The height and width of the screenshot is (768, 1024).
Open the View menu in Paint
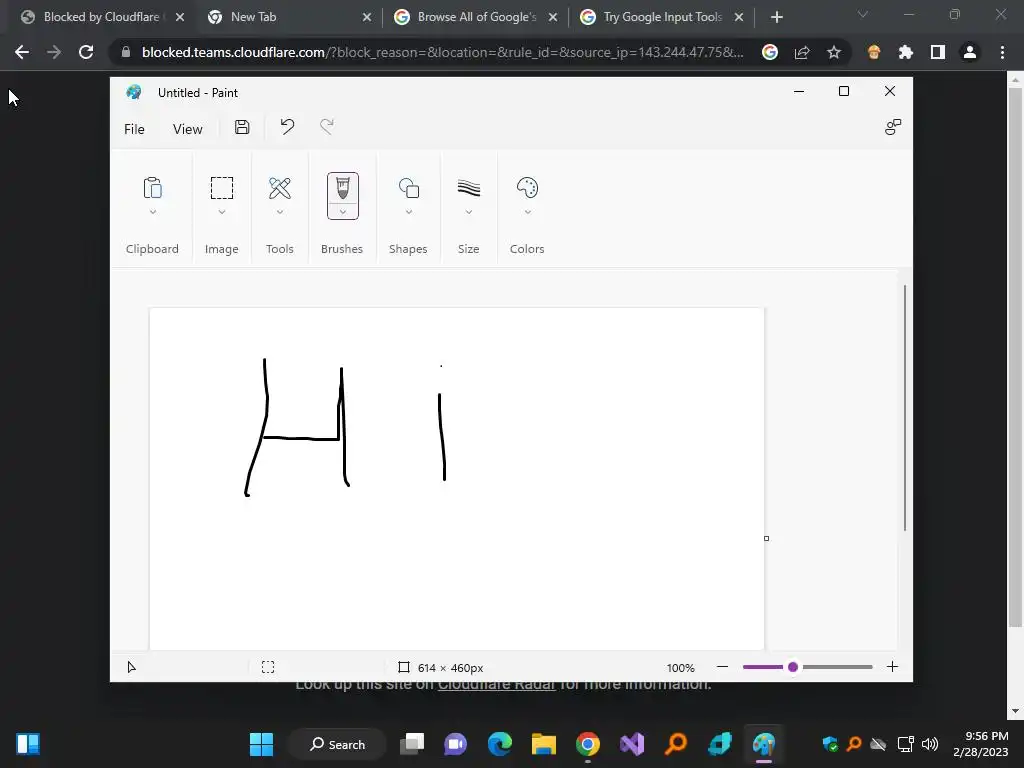pyautogui.click(x=187, y=129)
